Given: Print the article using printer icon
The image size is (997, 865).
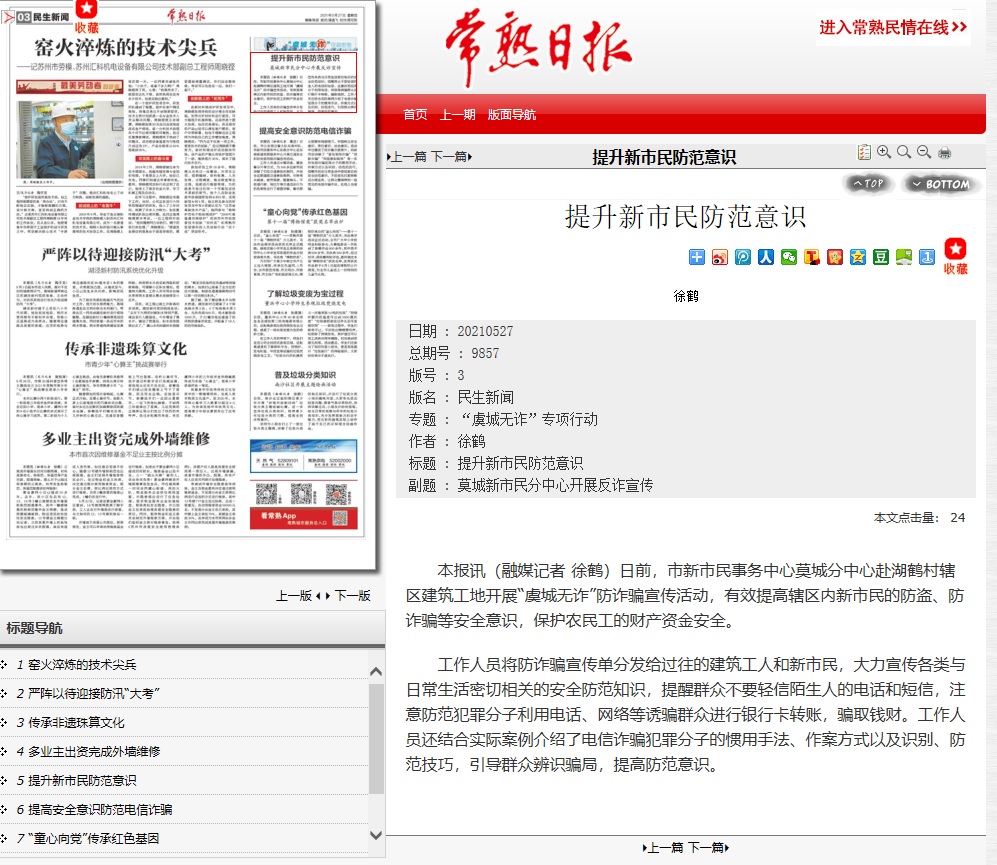Looking at the screenshot, I should (944, 152).
